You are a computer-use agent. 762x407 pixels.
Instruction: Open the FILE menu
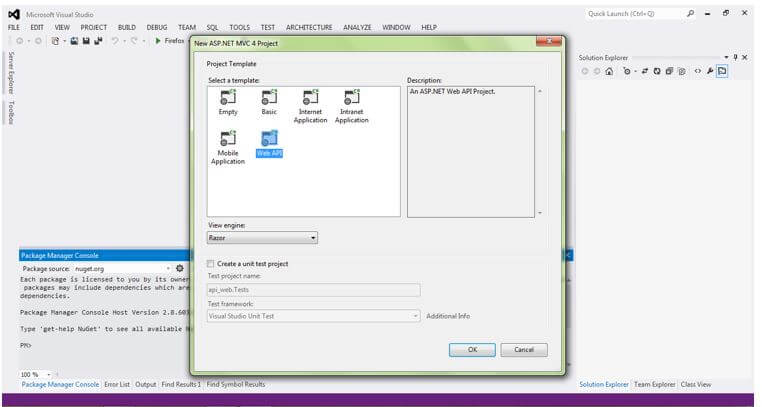click(x=14, y=28)
